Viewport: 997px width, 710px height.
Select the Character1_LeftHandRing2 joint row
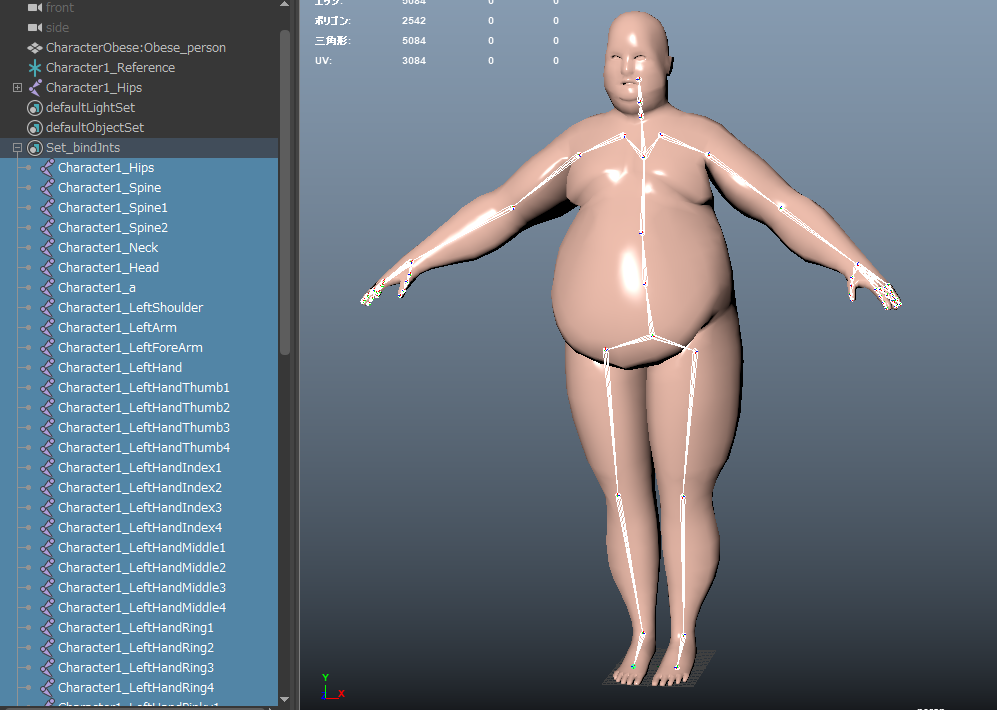tap(139, 648)
